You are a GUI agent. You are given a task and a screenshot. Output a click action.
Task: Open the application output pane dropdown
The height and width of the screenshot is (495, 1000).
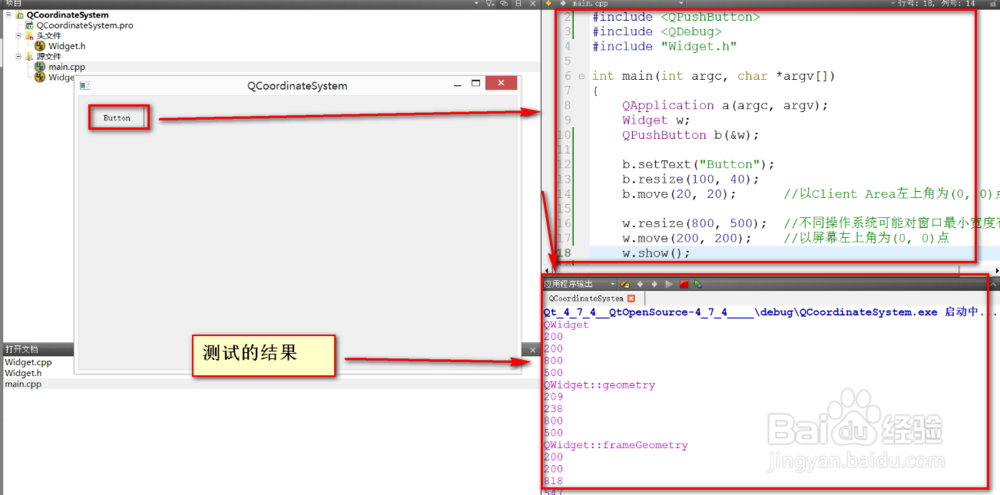(x=613, y=284)
